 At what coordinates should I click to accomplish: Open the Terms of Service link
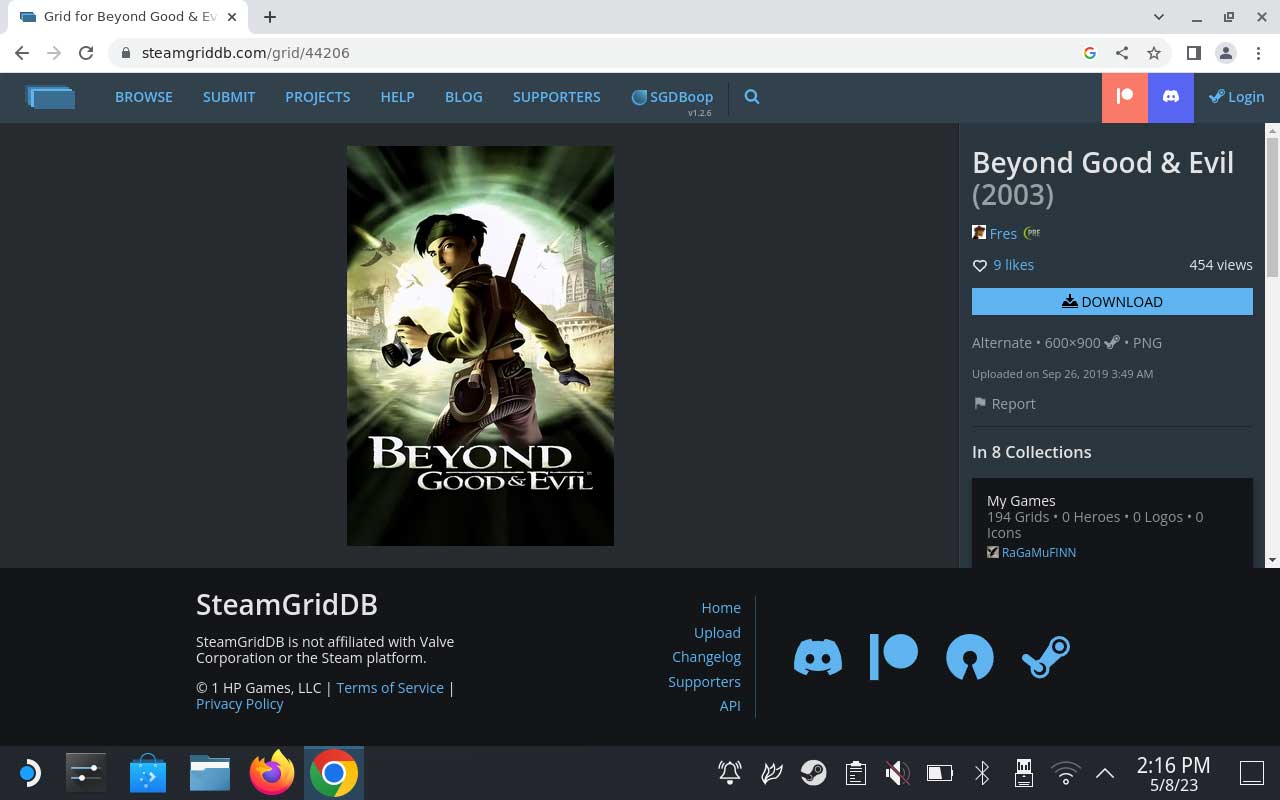coord(390,688)
